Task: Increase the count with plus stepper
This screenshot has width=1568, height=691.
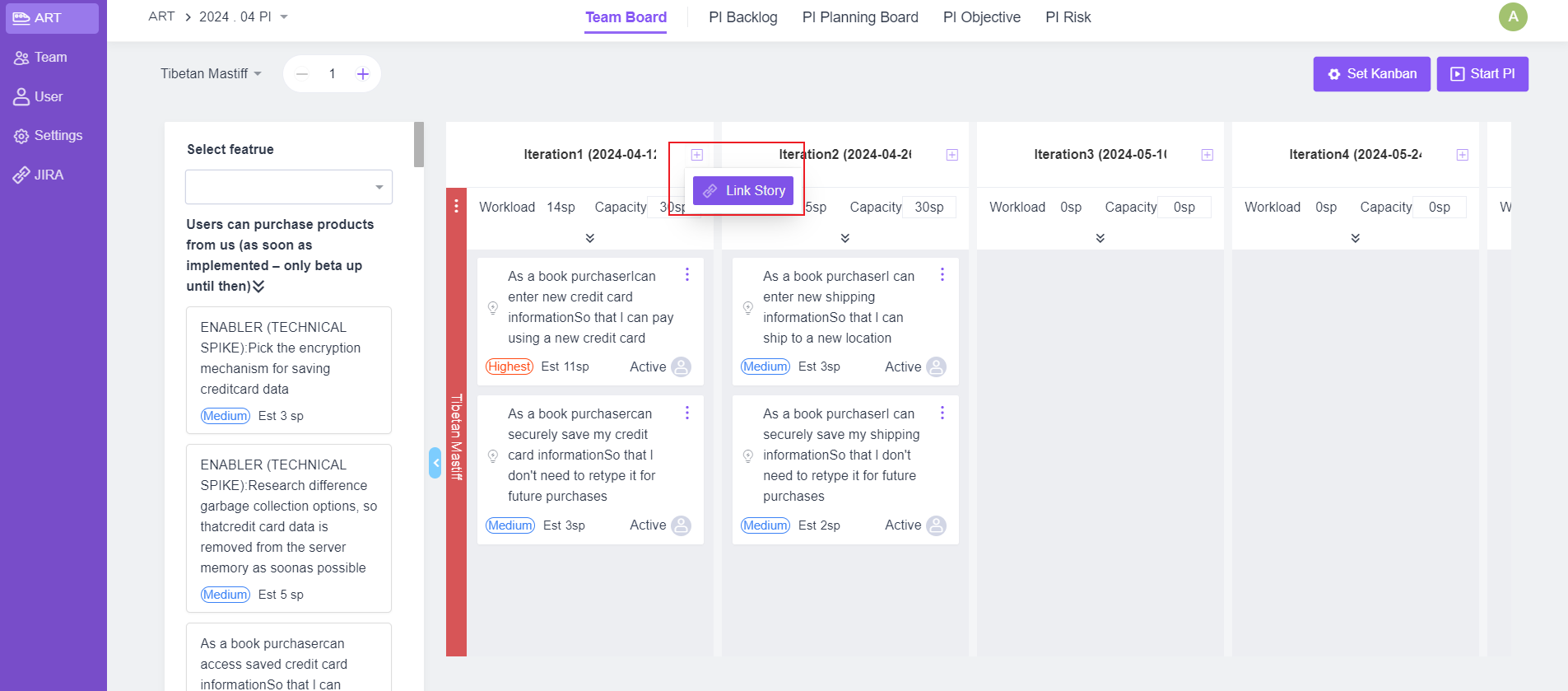Action: pyautogui.click(x=362, y=74)
